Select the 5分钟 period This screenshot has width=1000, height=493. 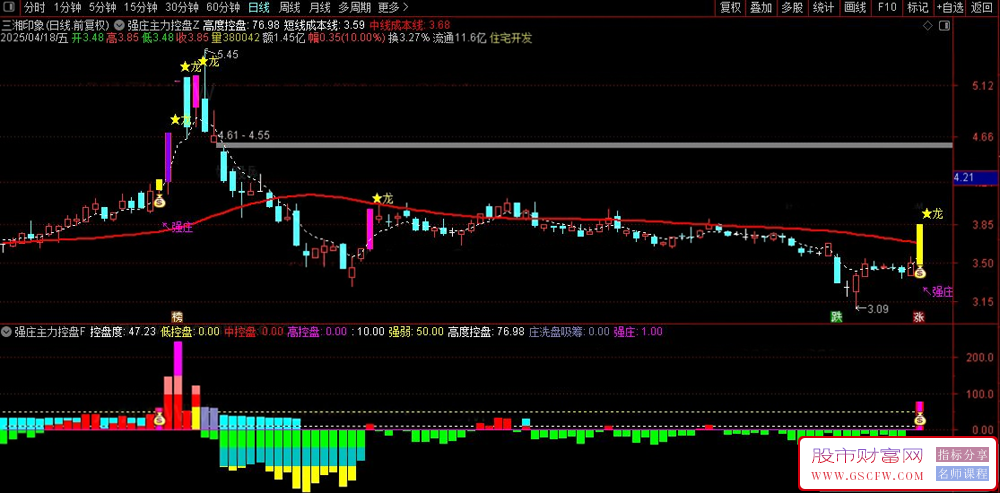click(x=103, y=8)
